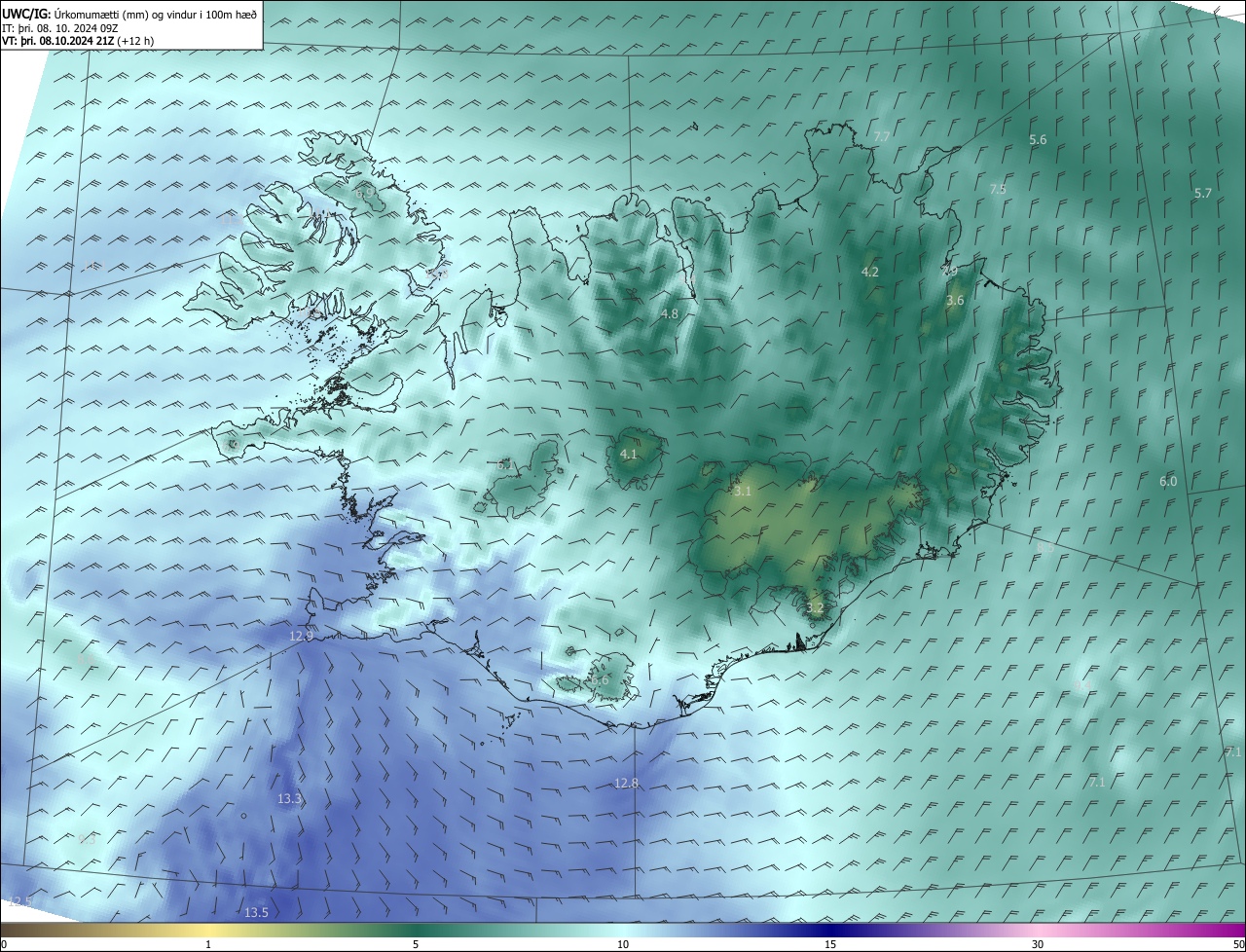Click the 3.2 value label on the map
This screenshot has width=1246, height=952.
coord(816,608)
